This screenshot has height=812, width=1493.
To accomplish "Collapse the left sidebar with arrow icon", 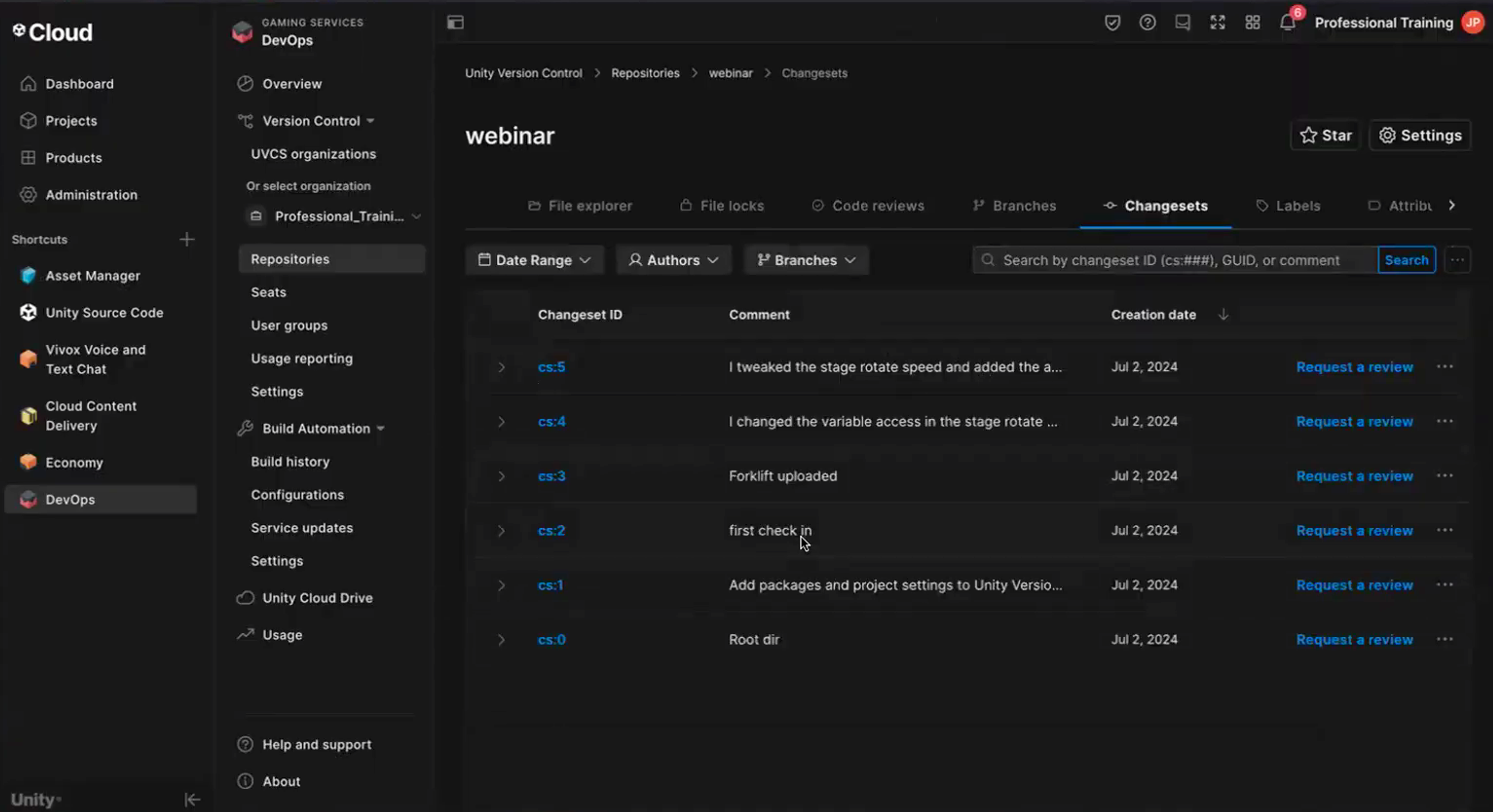I will click(192, 800).
